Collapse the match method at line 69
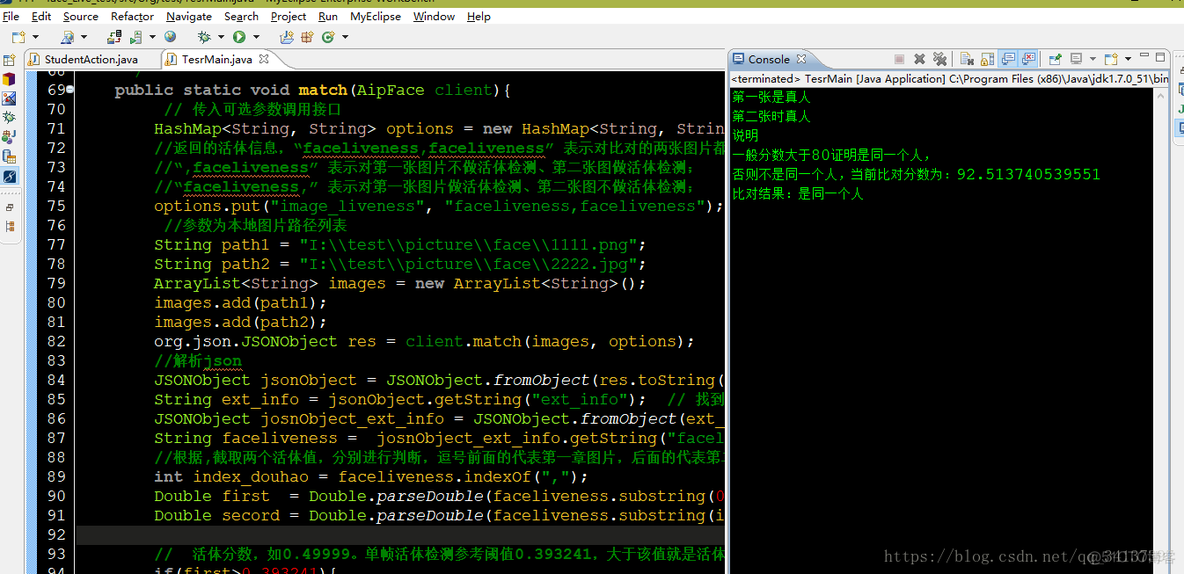The width and height of the screenshot is (1184, 574). tap(69, 90)
